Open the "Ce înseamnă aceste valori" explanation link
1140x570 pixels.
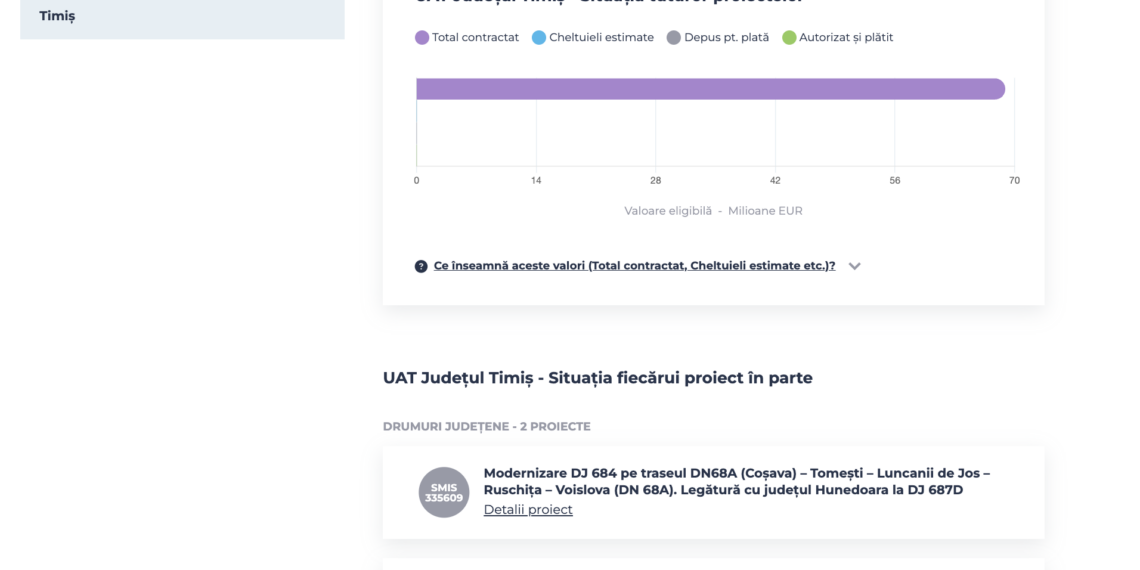[634, 266]
